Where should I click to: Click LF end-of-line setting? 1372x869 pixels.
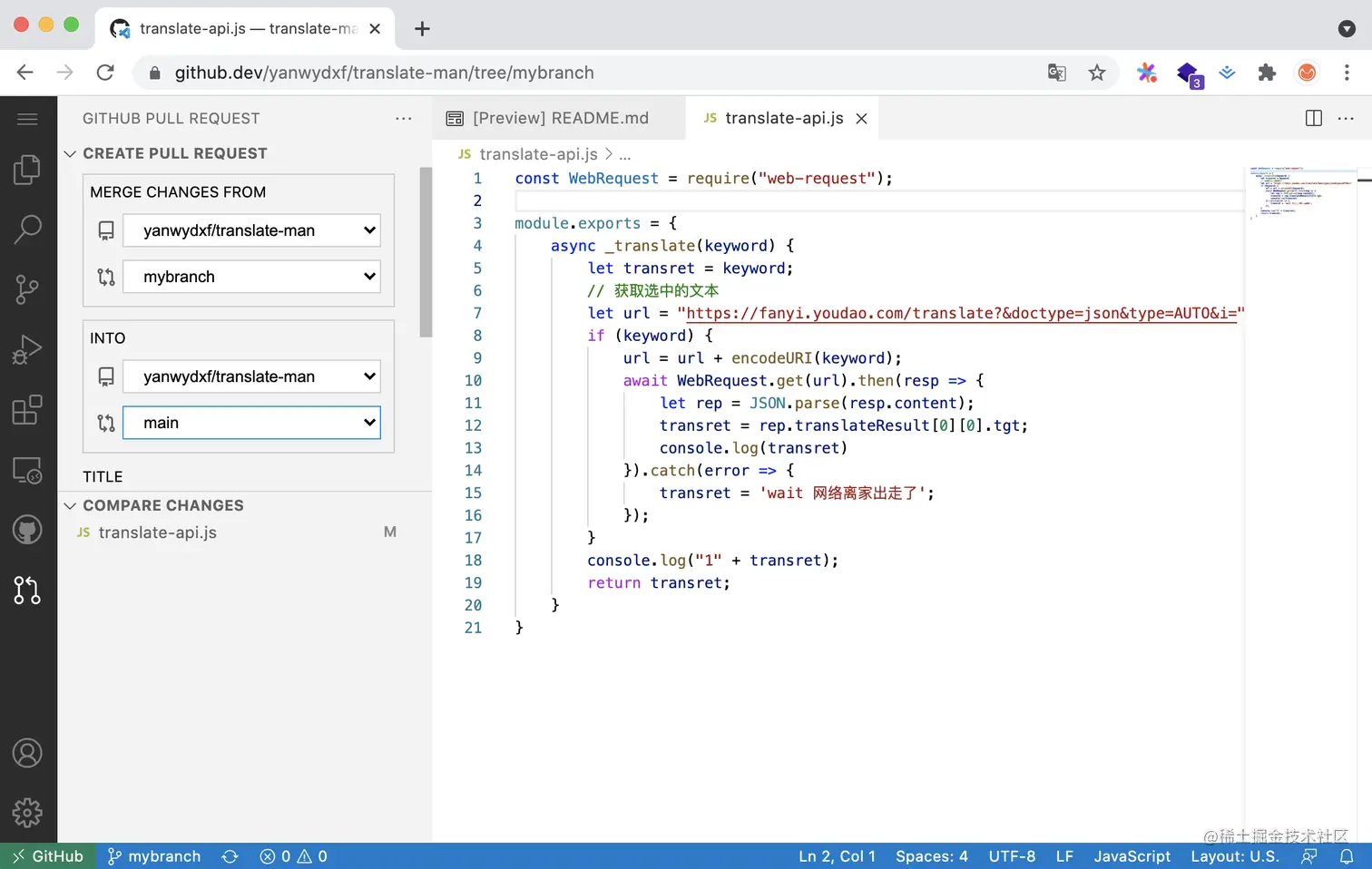[x=1064, y=856]
